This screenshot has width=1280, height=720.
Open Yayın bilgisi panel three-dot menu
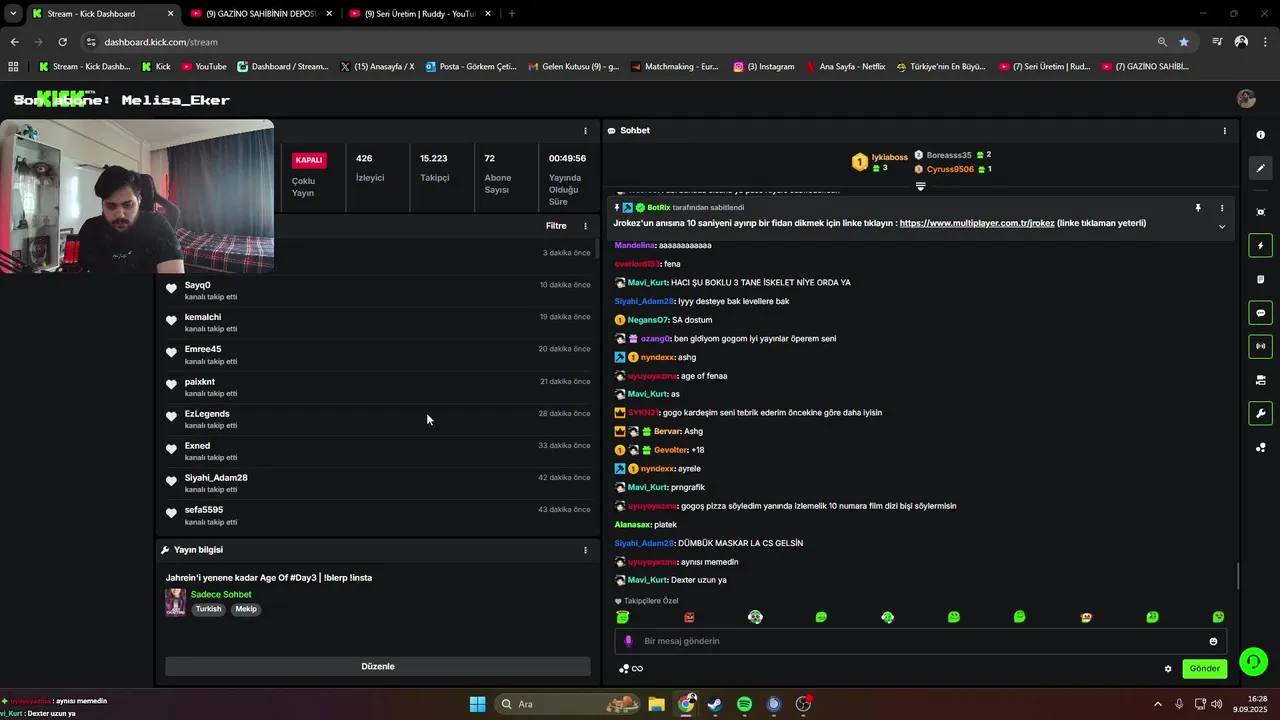[x=585, y=550]
